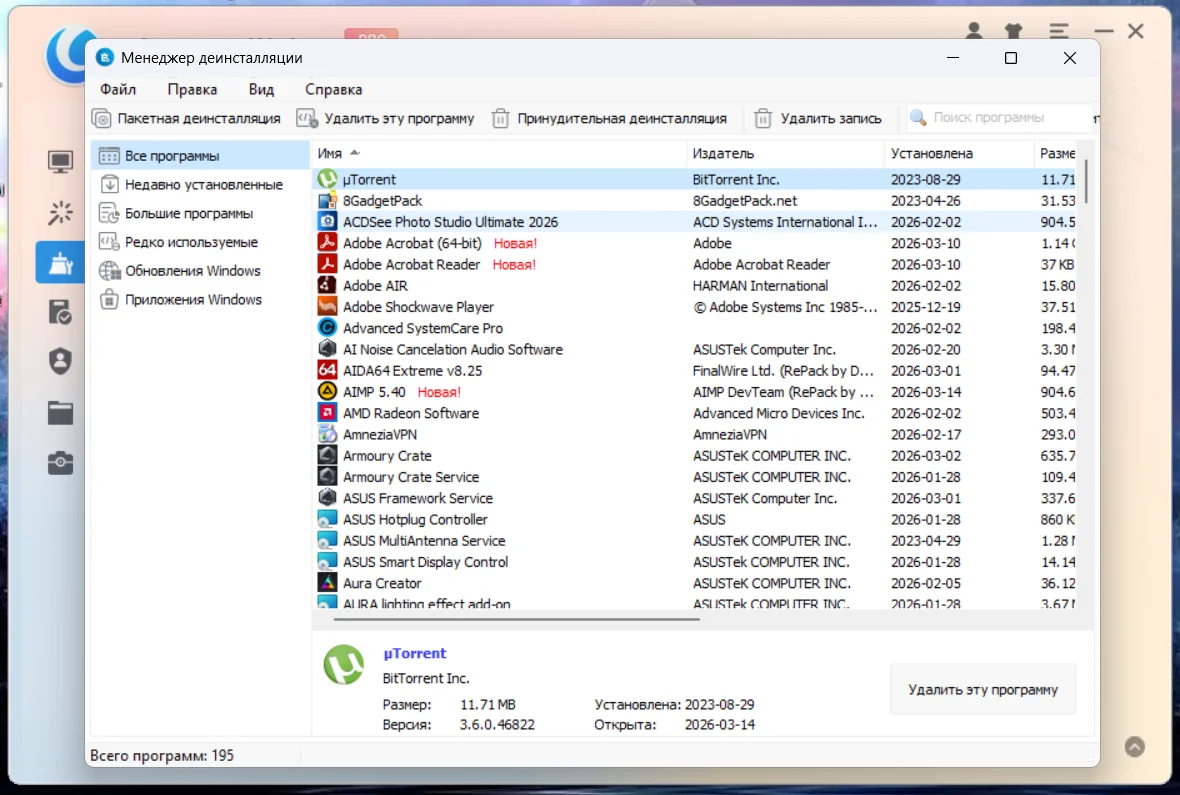Open the Файл menu
Image resolution: width=1180 pixels, height=795 pixels.
[118, 89]
